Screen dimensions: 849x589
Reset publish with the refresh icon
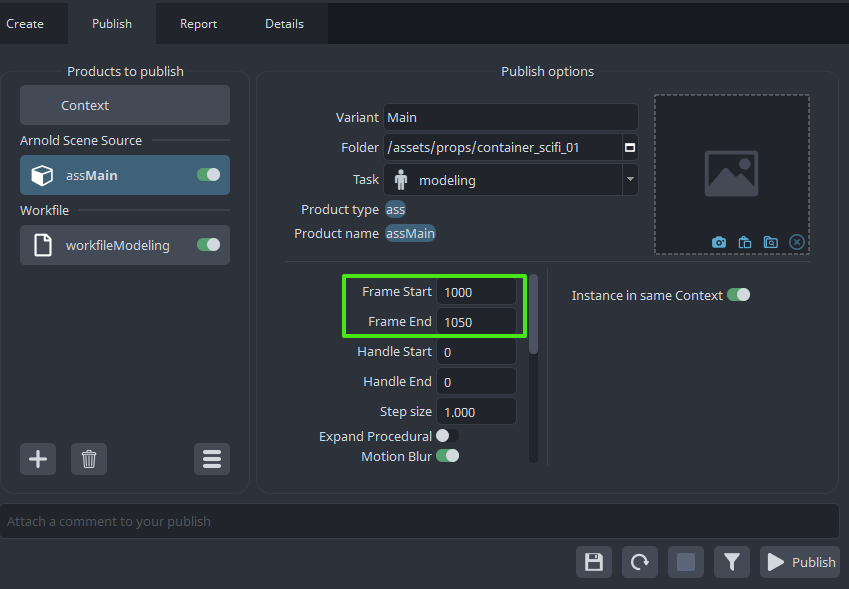(640, 562)
